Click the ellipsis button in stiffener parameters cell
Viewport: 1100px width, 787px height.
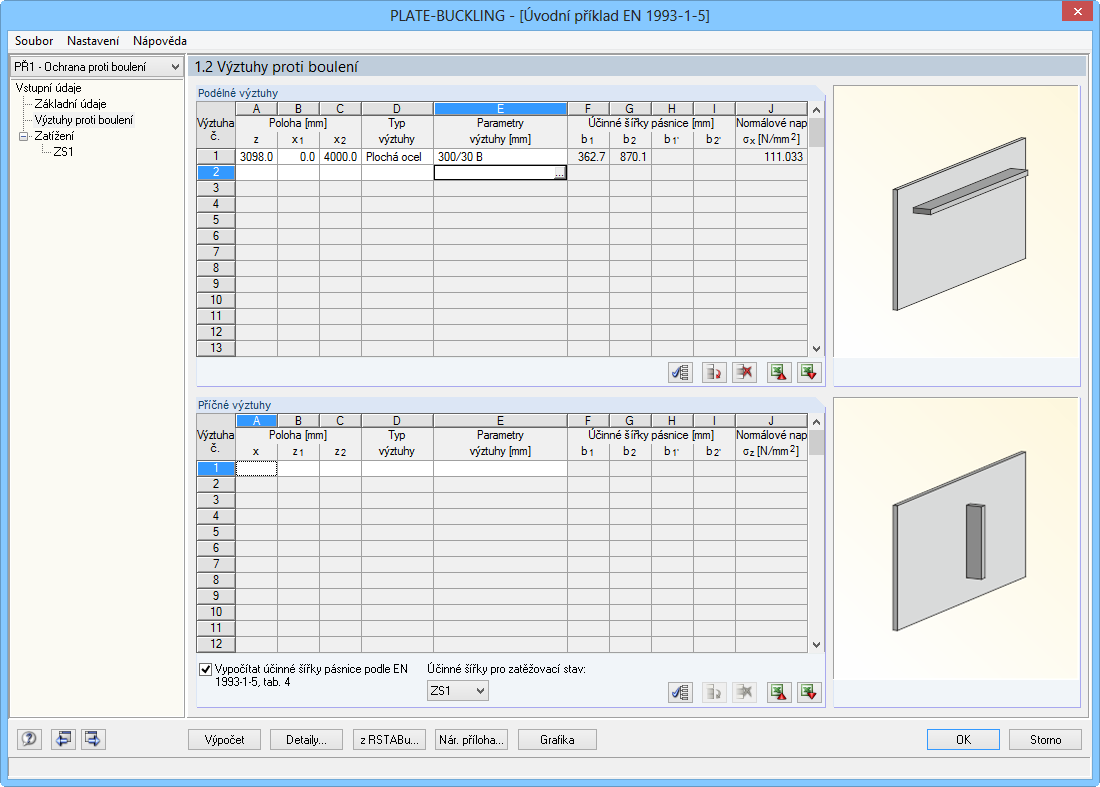point(559,173)
